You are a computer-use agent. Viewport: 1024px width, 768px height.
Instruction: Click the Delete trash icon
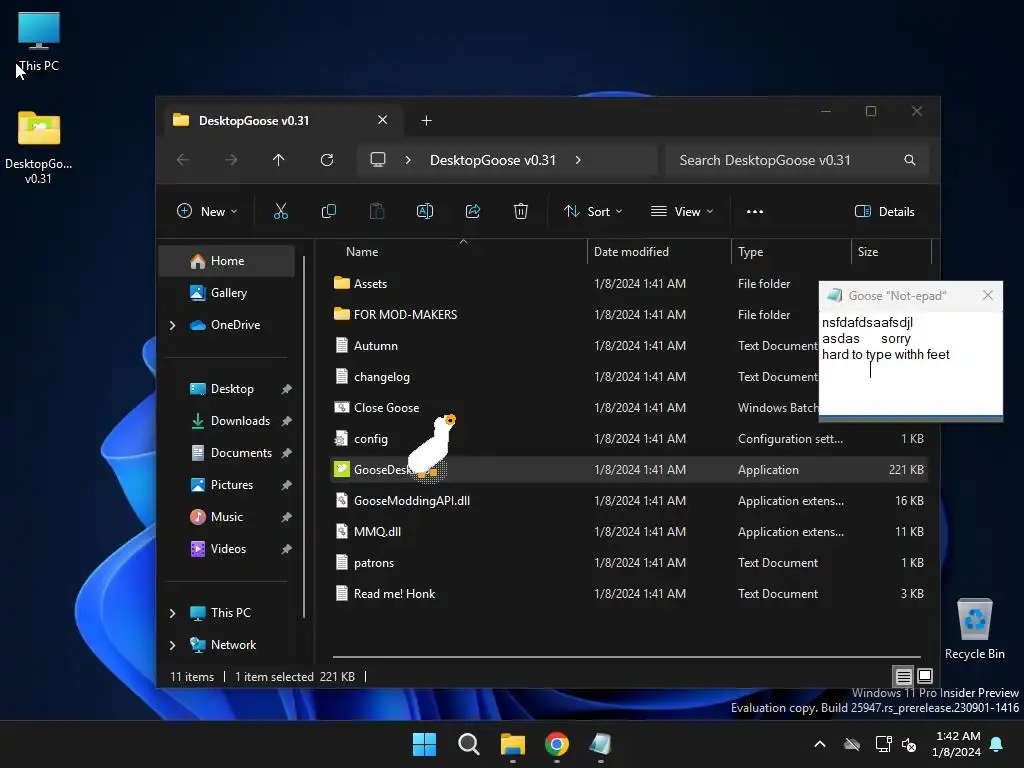[x=520, y=212]
